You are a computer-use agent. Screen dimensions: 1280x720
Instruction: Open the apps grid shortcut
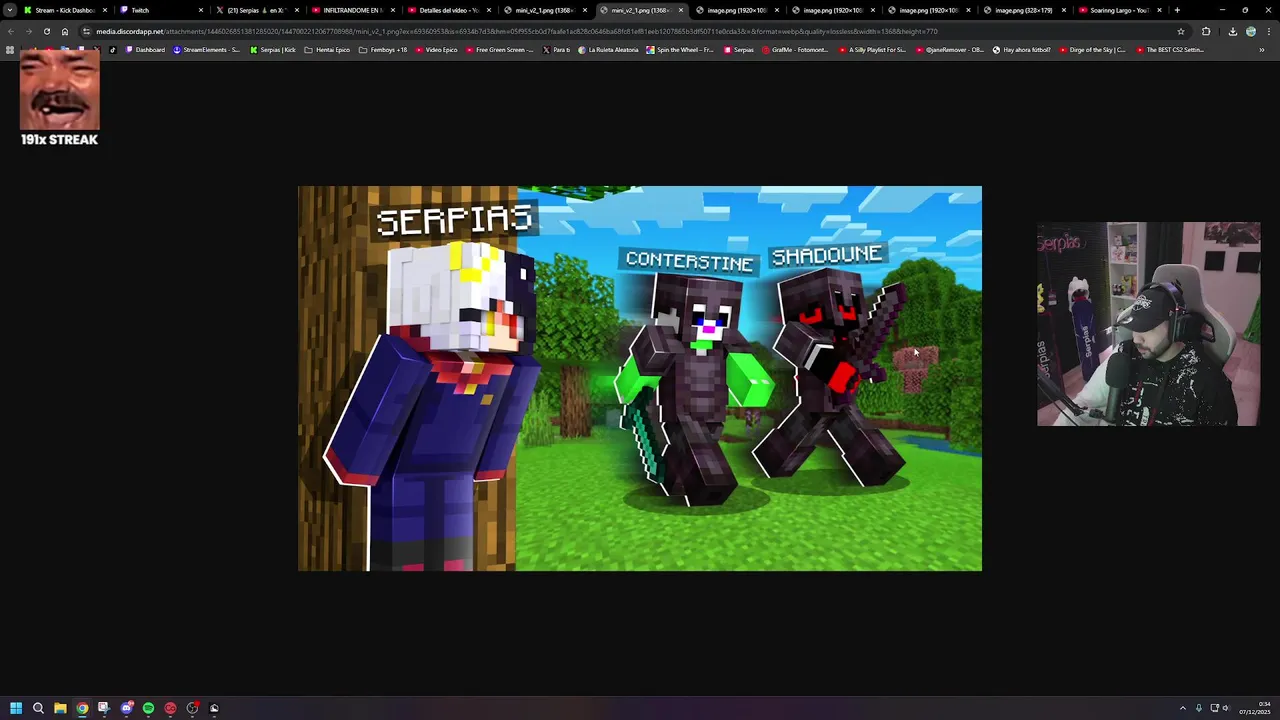(10, 49)
